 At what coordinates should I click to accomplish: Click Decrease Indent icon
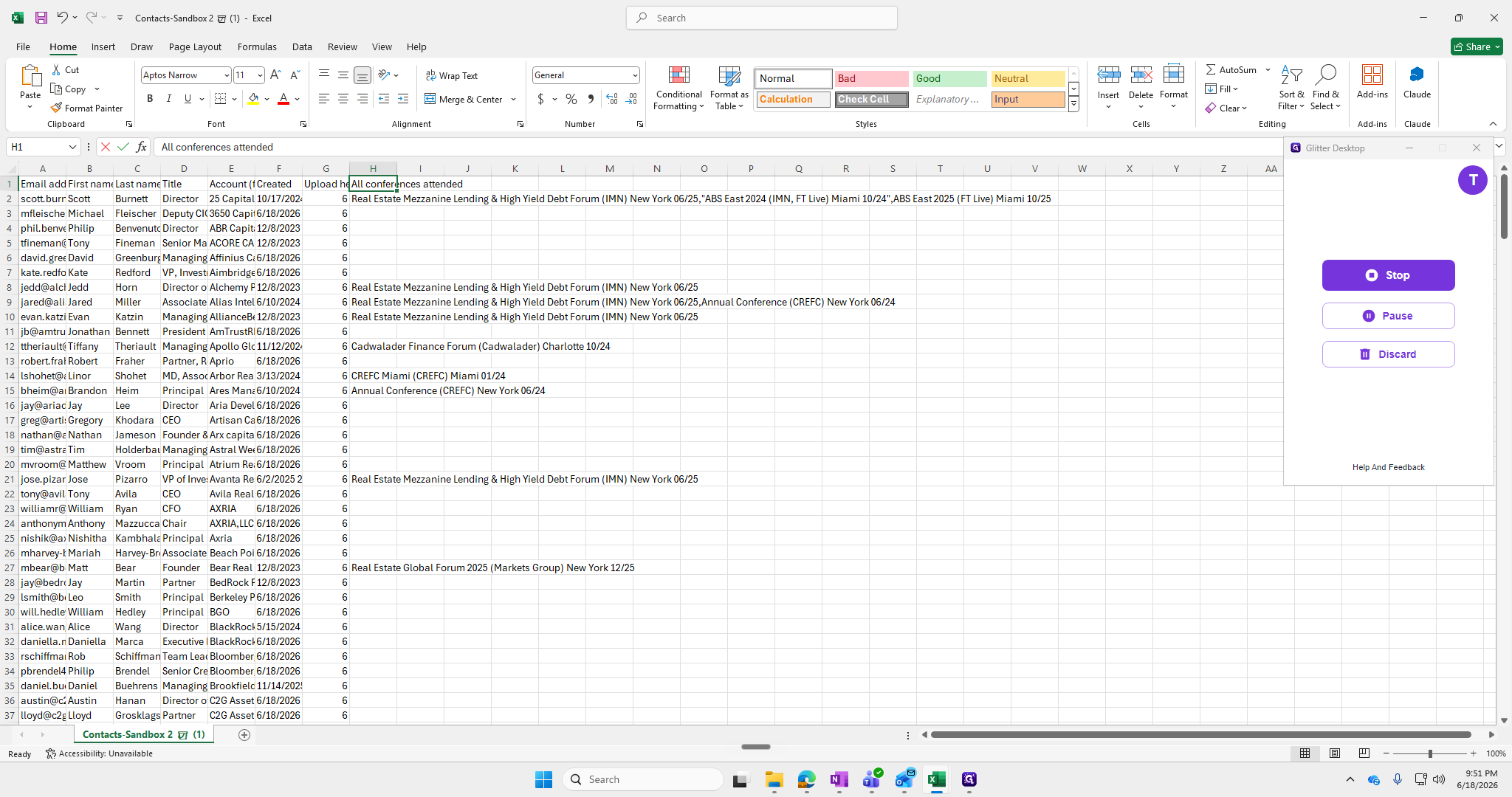[x=384, y=99]
